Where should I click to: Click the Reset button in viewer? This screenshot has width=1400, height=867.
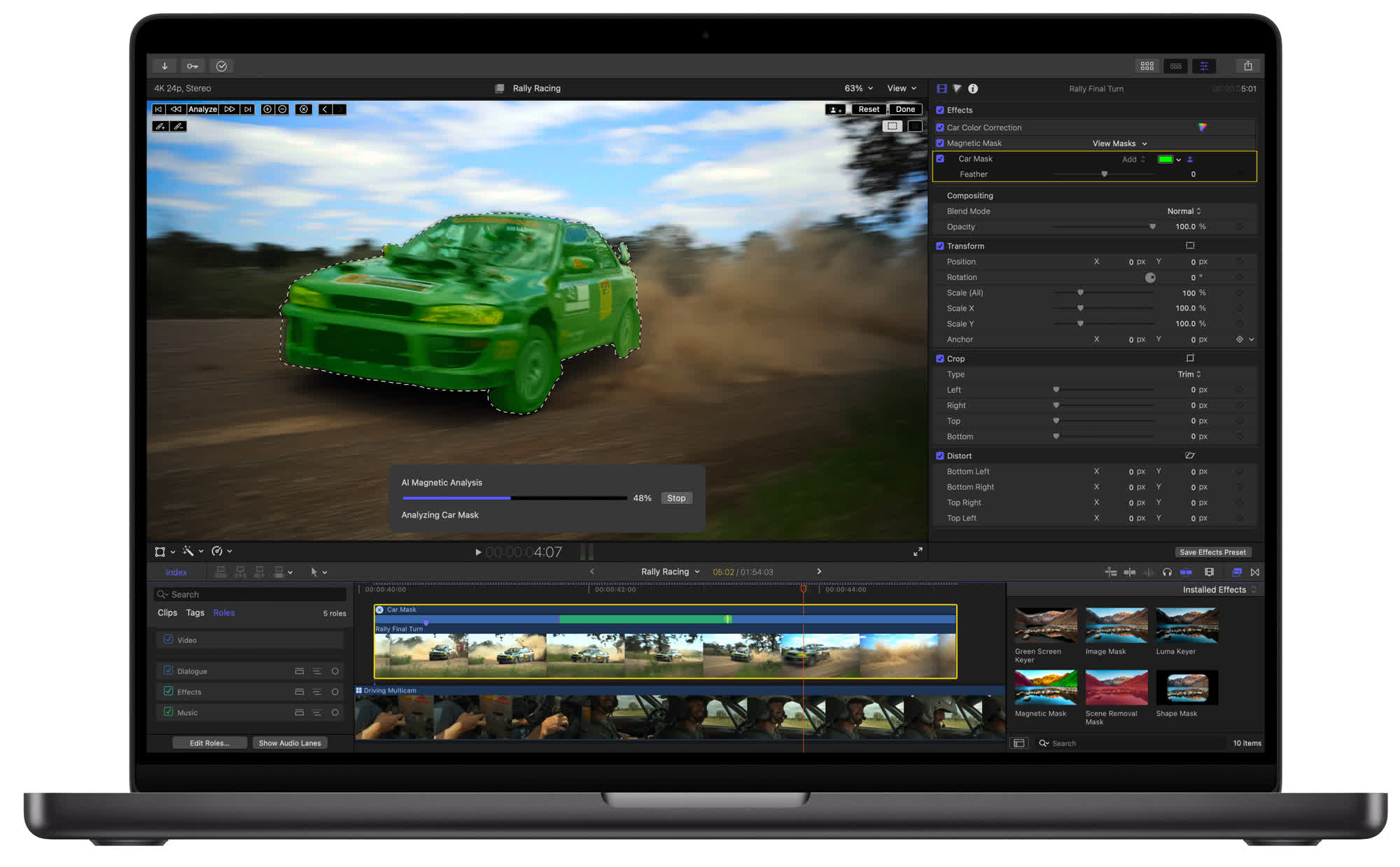869,109
